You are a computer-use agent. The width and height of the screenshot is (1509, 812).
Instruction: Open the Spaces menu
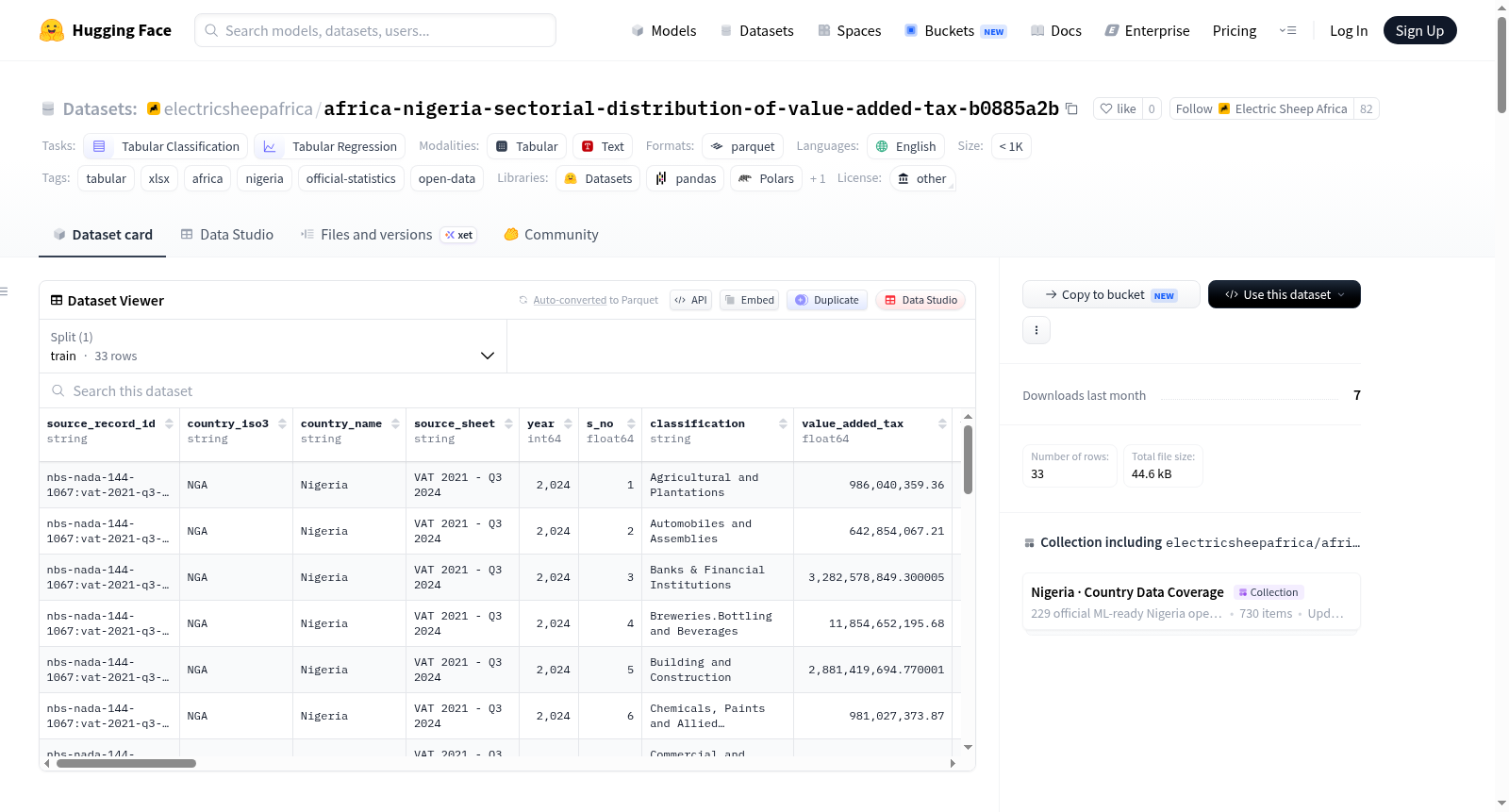coord(850,30)
